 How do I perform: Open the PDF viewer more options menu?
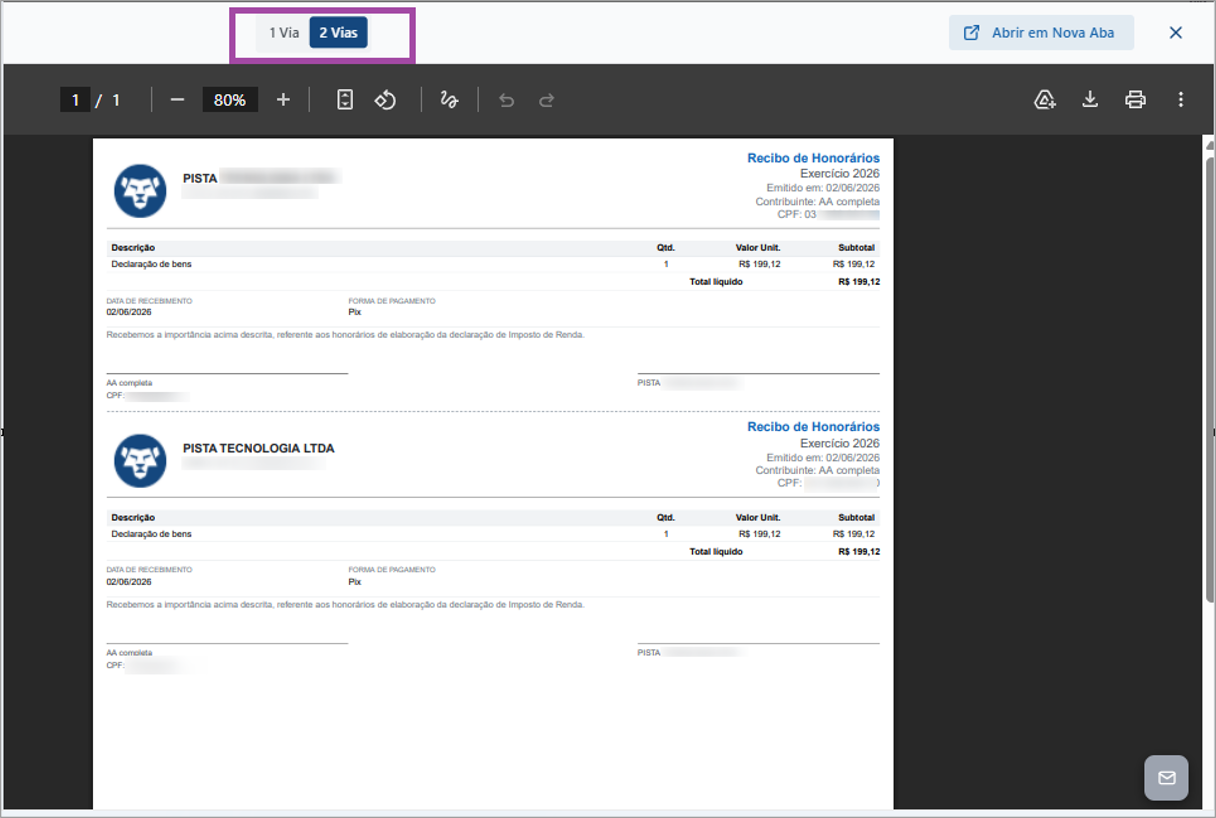[x=1181, y=100]
